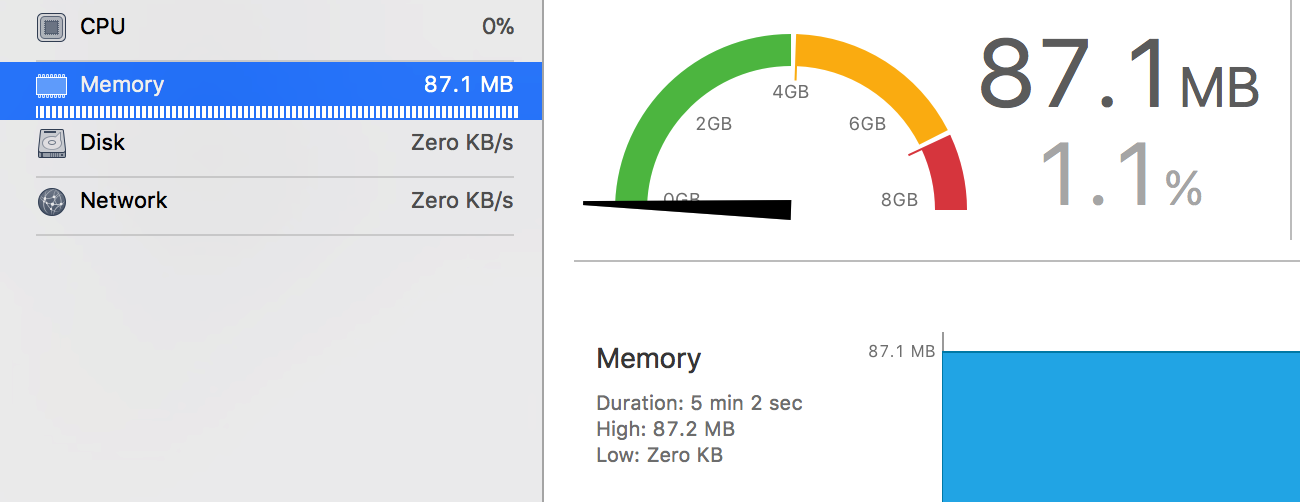This screenshot has width=1300, height=502.
Task: Click the Memory row's 87.1 MB value
Action: coord(468,85)
